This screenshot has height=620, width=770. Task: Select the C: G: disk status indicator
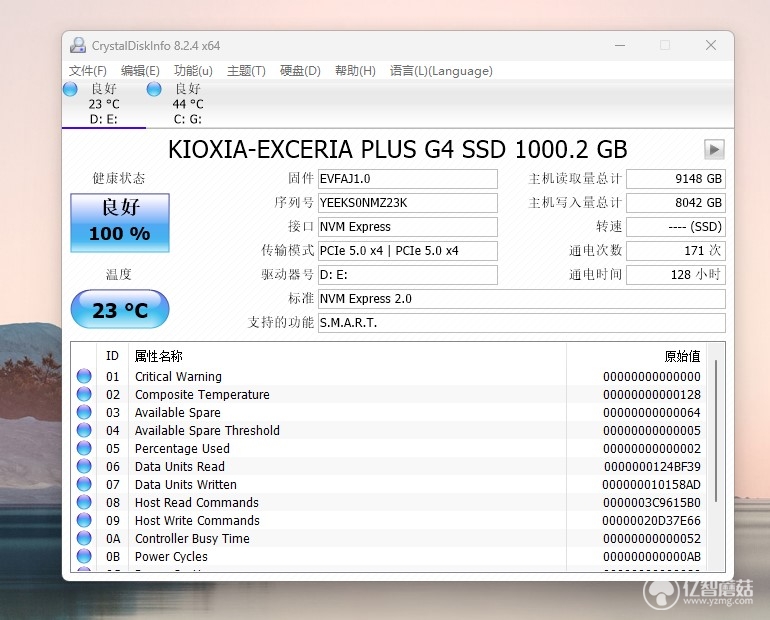[x=154, y=89]
